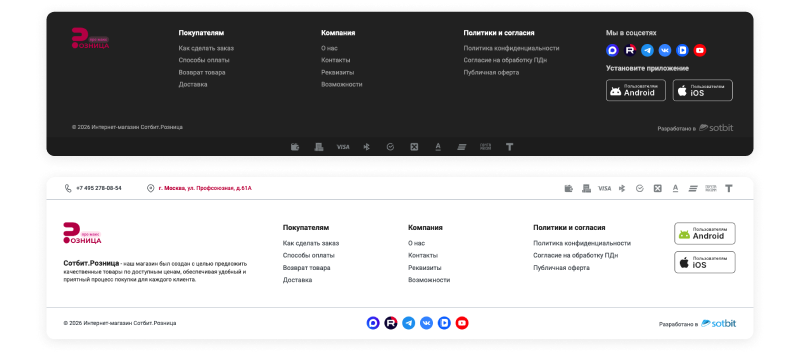800x360 pixels.
Task: Click crossed-square payment icon in light footer
Action: pyautogui.click(x=658, y=189)
